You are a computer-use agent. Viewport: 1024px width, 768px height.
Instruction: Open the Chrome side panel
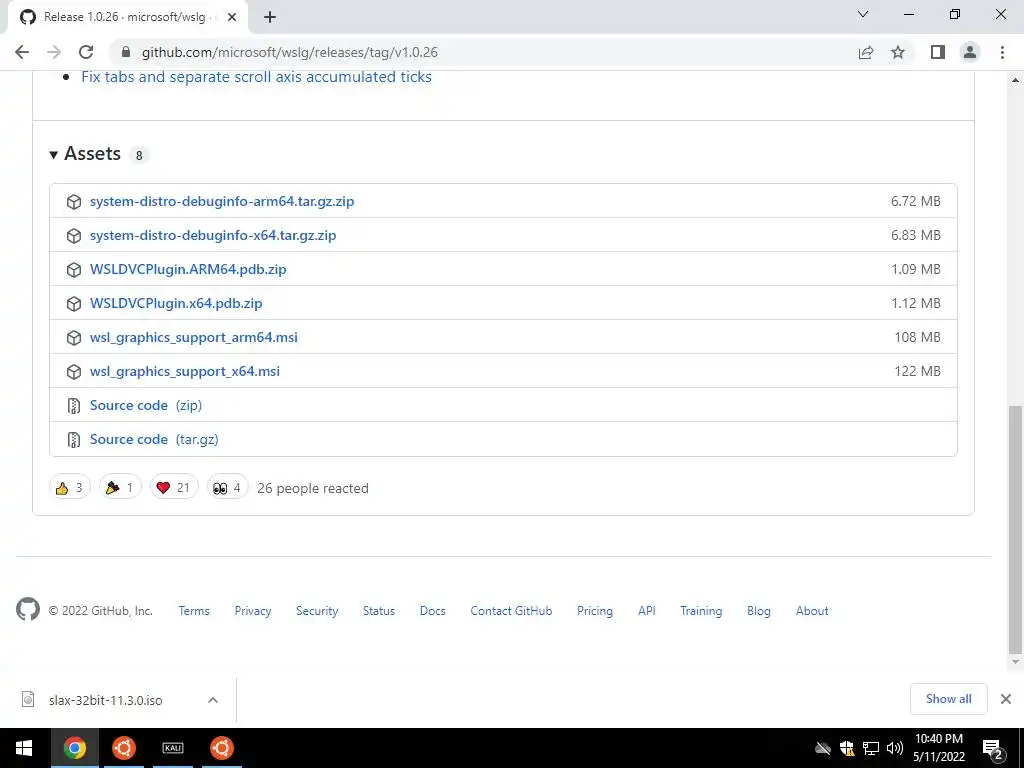pos(938,52)
